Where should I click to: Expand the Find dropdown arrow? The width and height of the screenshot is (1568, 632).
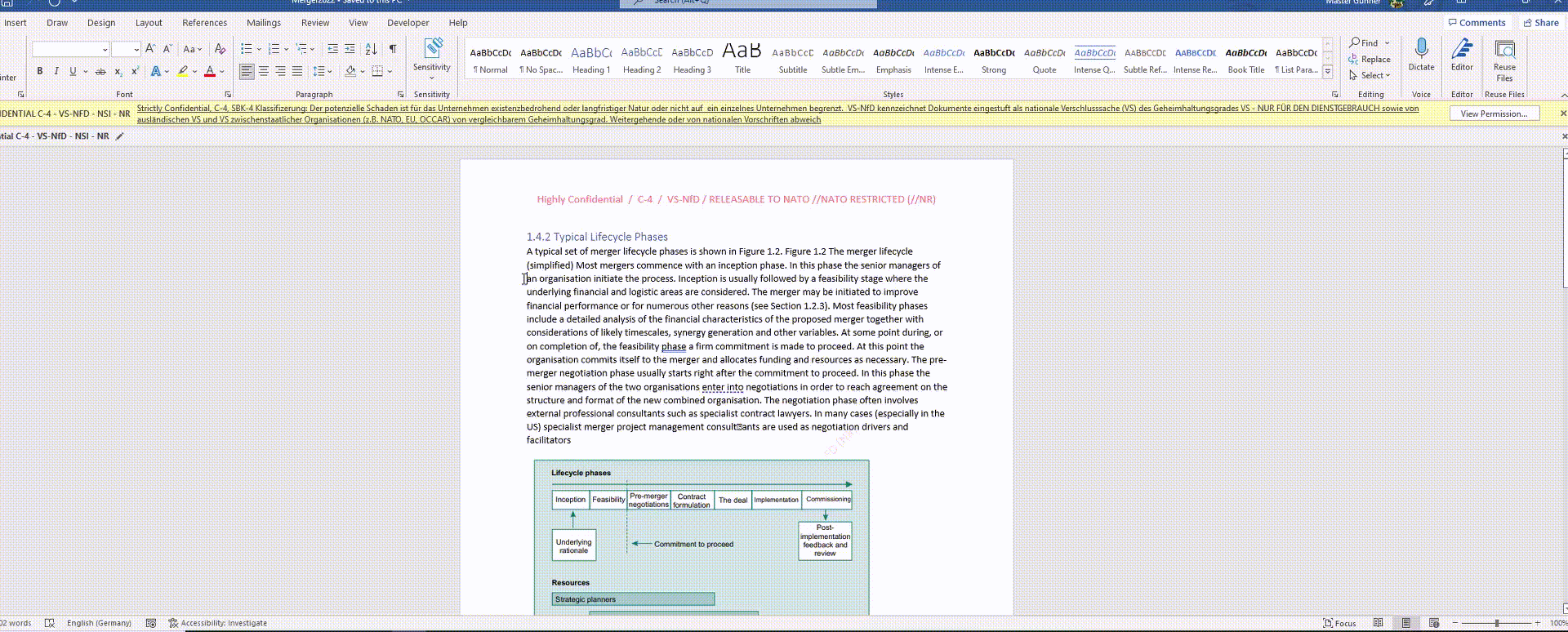tap(1387, 43)
